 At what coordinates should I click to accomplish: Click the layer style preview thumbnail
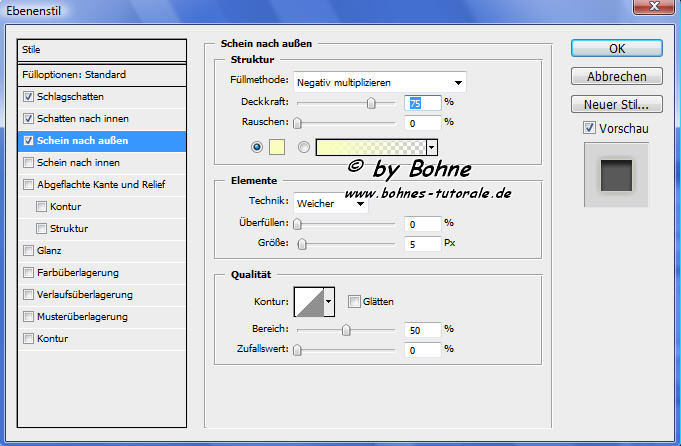point(616,176)
